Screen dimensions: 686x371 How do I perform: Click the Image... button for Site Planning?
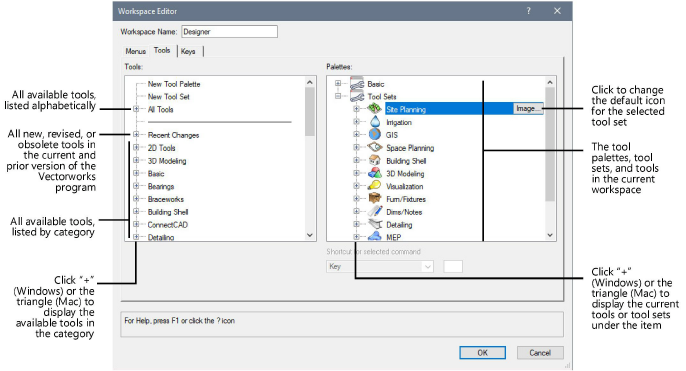coord(528,108)
